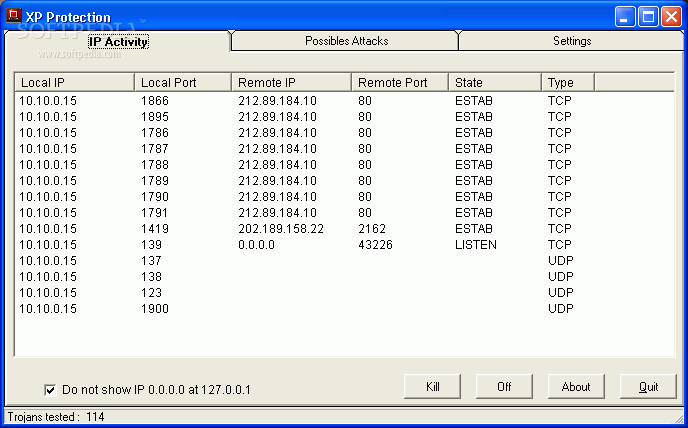
Task: Sort by Remote Port column header
Action: click(400, 83)
